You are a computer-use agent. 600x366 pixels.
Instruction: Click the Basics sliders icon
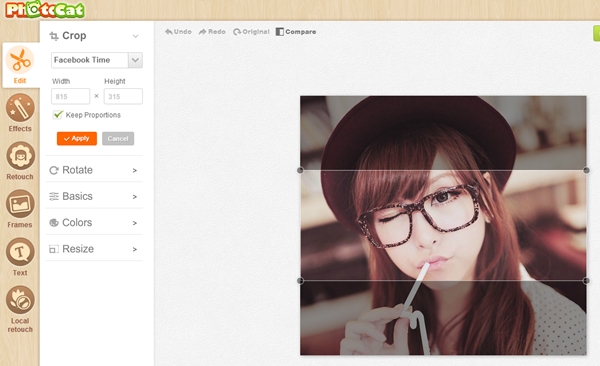pos(54,196)
